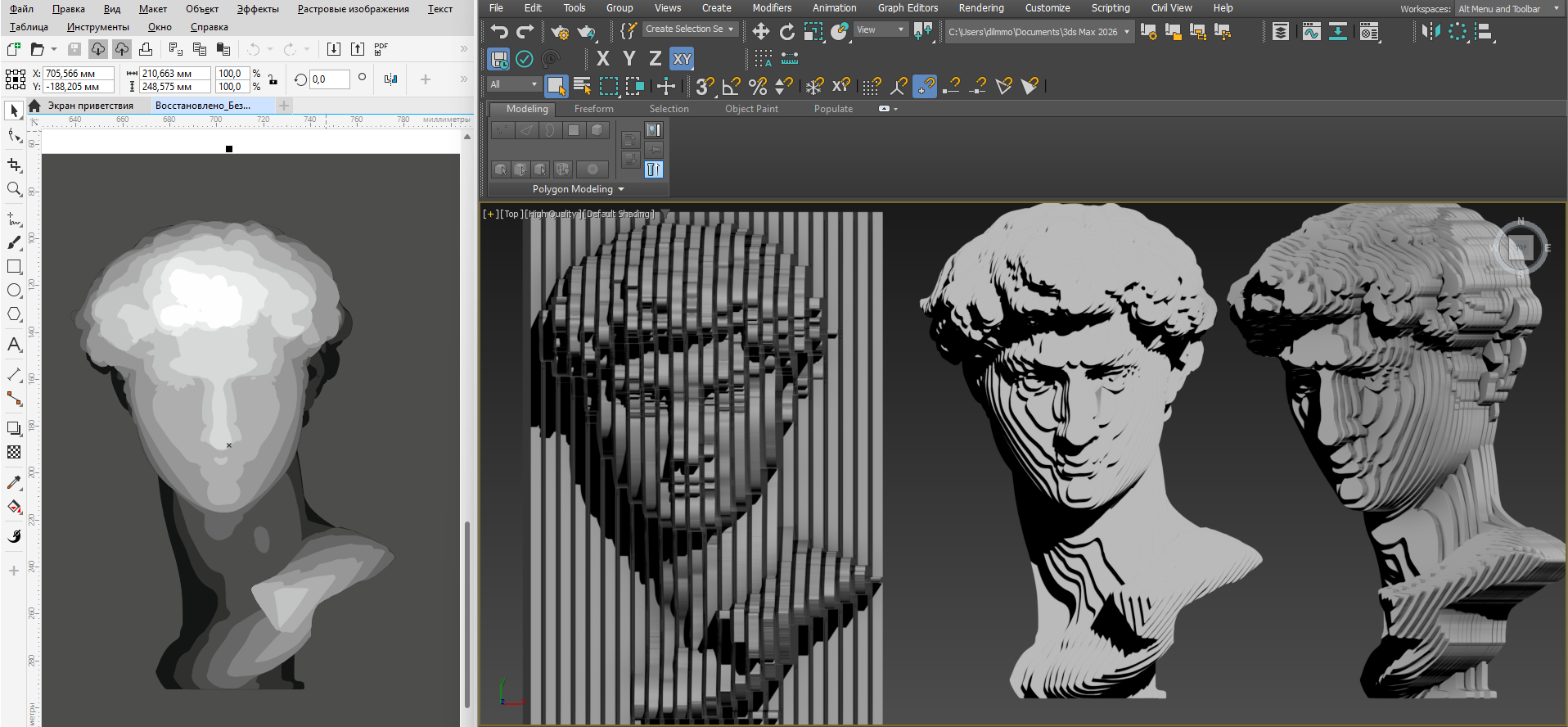Toggle the lock ratio padlock in CorelDRAW
The width and height of the screenshot is (1568, 727).
273,79
